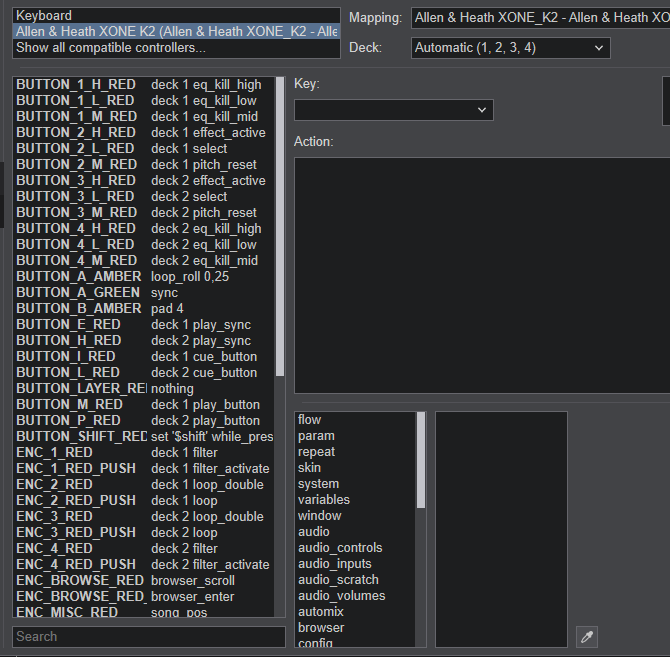Select ENC_3_RED deck 2 loop_double

point(144,517)
